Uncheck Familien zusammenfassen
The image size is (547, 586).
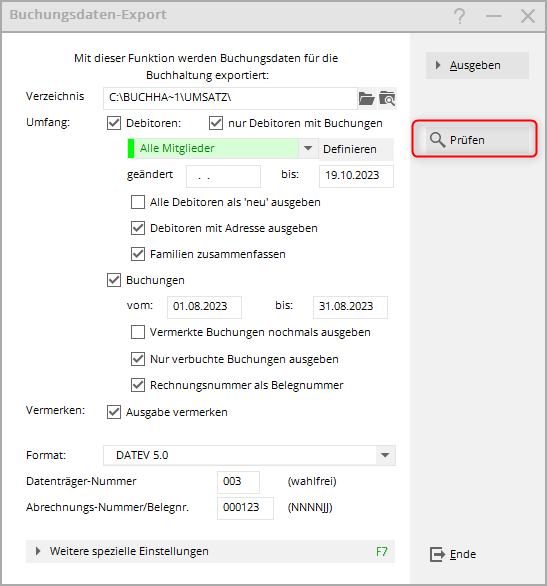tap(138, 254)
